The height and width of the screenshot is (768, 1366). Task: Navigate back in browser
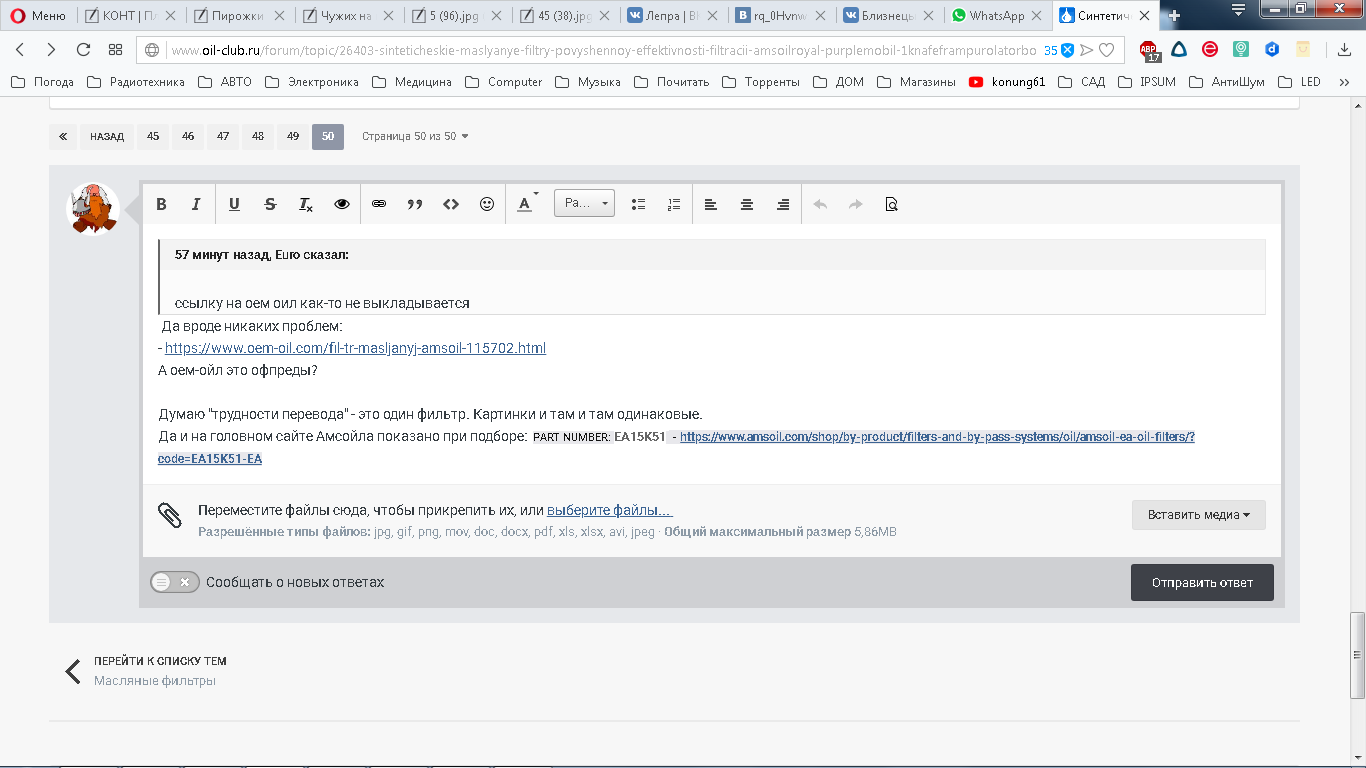[x=20, y=50]
